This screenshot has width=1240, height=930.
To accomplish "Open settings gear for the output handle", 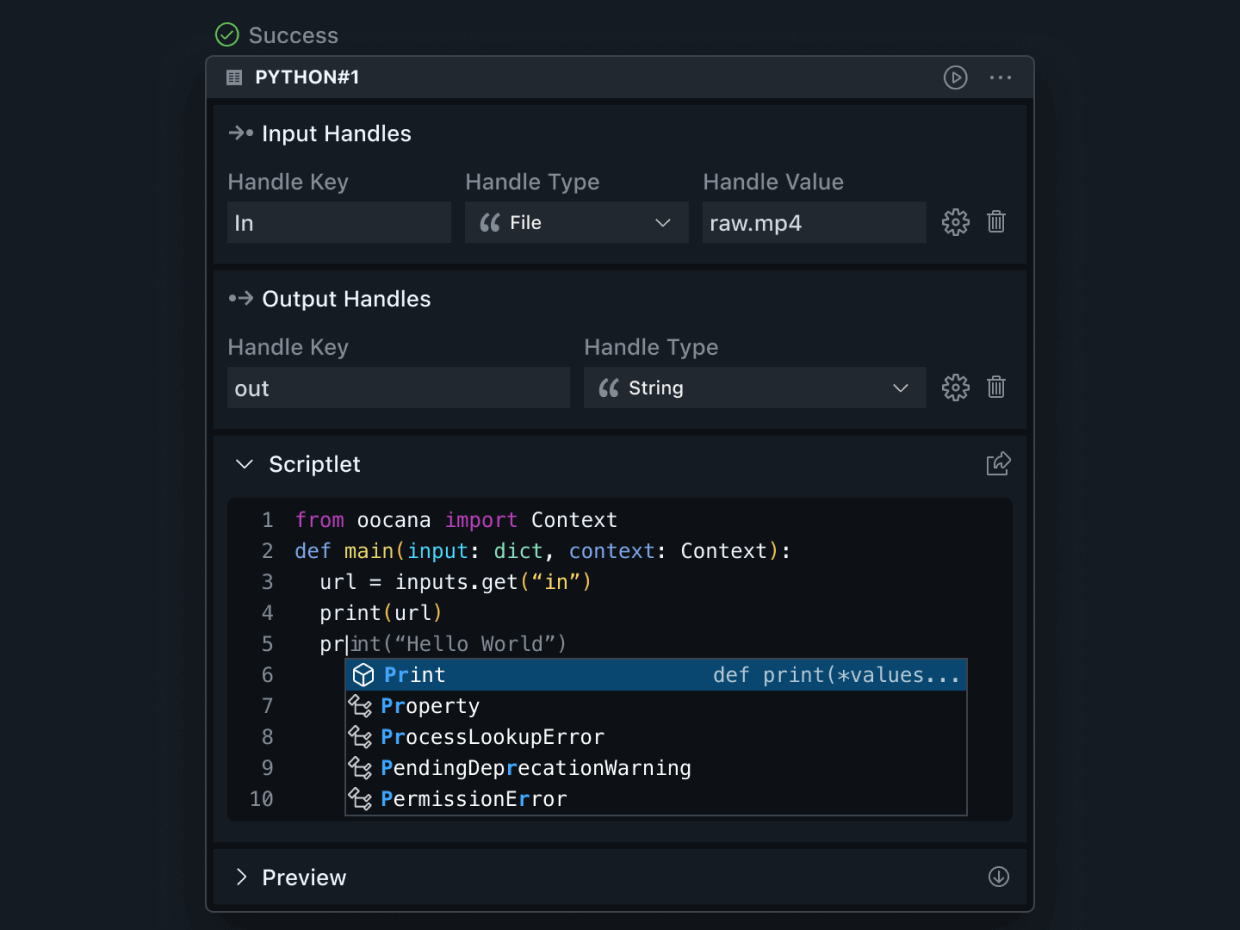I will click(955, 387).
